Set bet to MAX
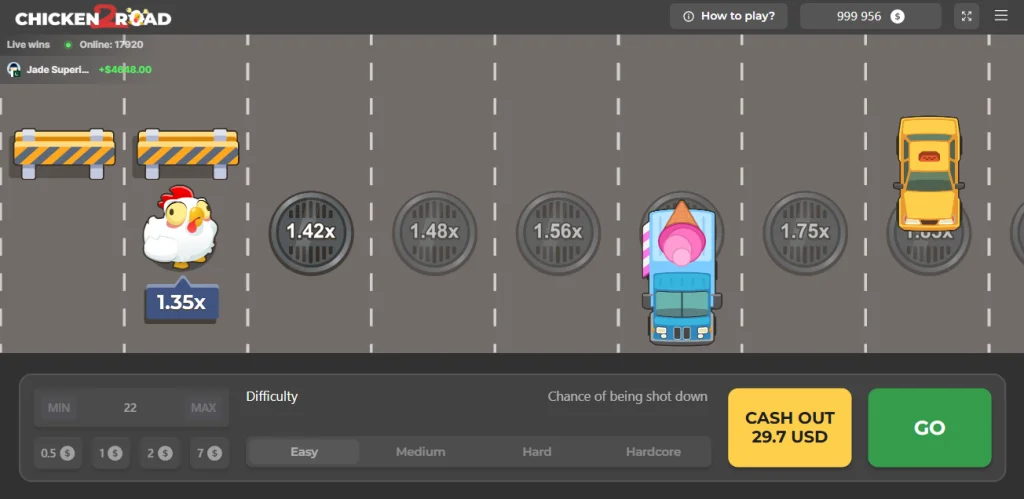The width and height of the screenshot is (1024, 499). (x=203, y=408)
